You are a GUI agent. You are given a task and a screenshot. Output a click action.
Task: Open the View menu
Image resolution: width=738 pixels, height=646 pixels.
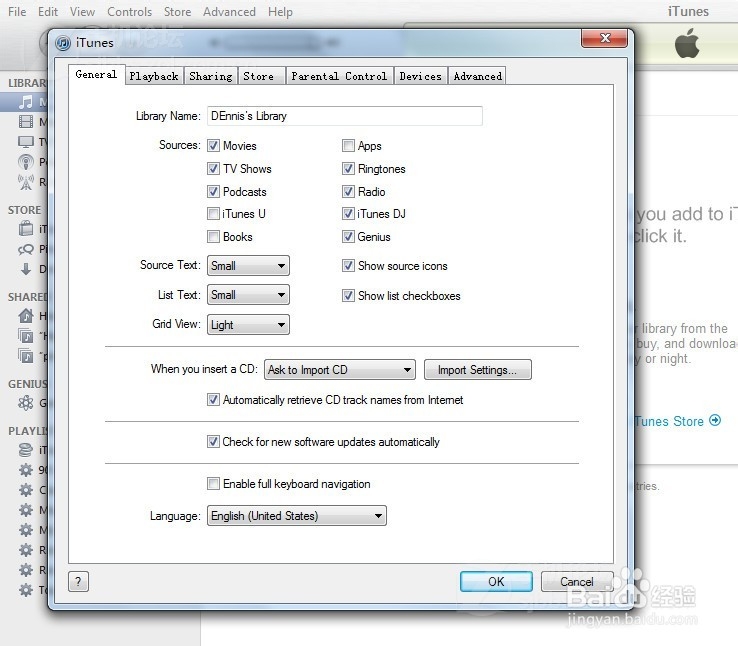(x=82, y=12)
